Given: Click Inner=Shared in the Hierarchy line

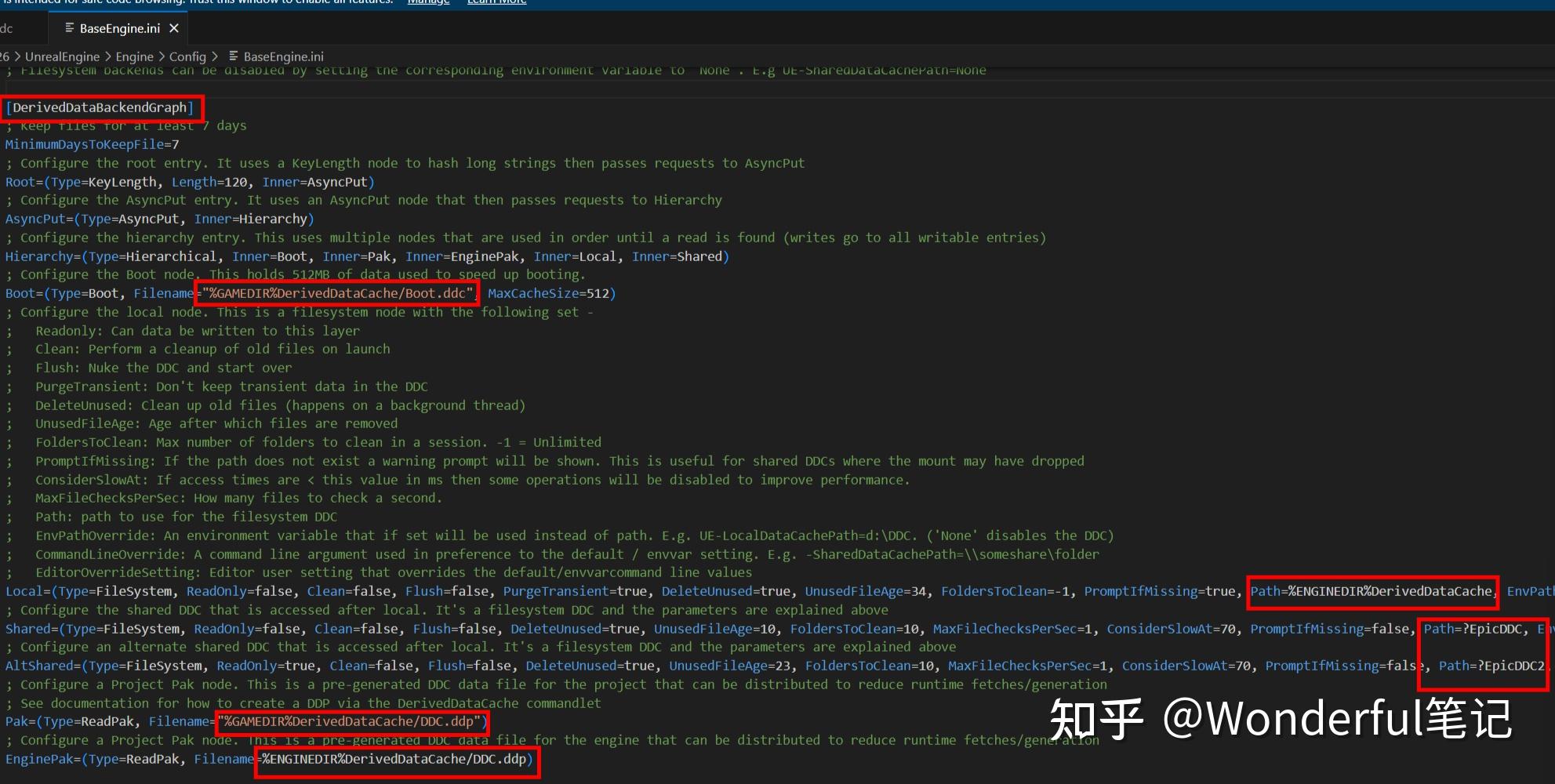Looking at the screenshot, I should coord(677,256).
